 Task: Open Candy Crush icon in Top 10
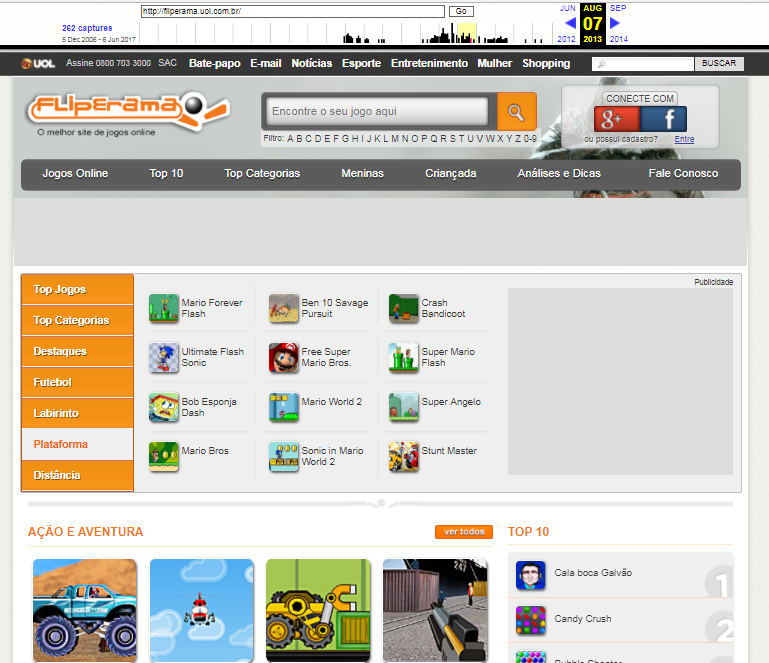pos(531,620)
